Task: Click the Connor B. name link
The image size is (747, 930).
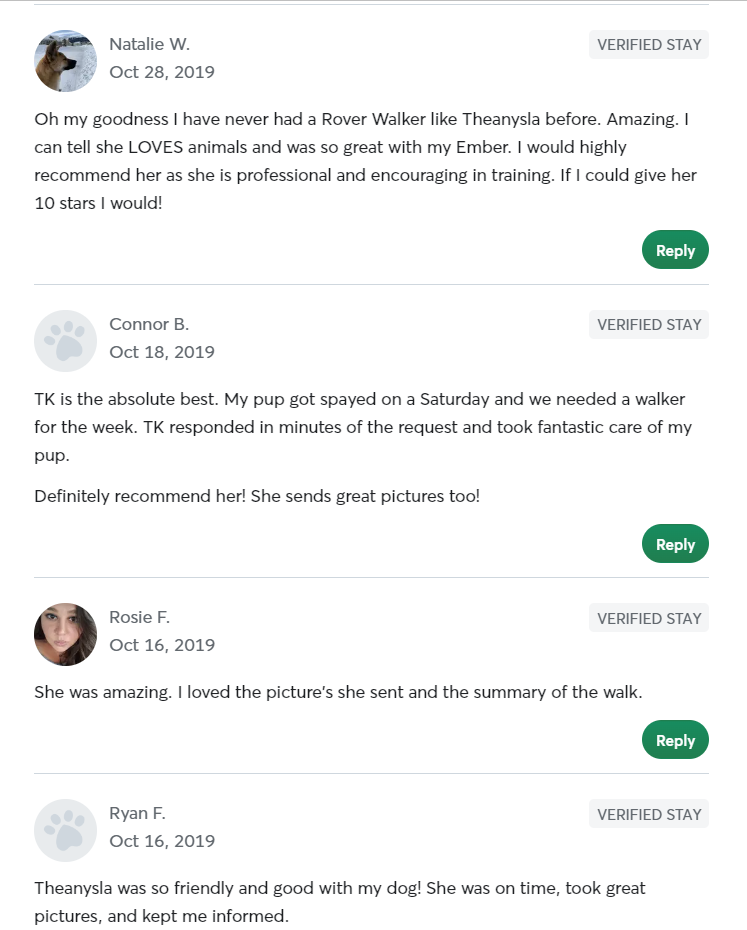Action: [149, 324]
